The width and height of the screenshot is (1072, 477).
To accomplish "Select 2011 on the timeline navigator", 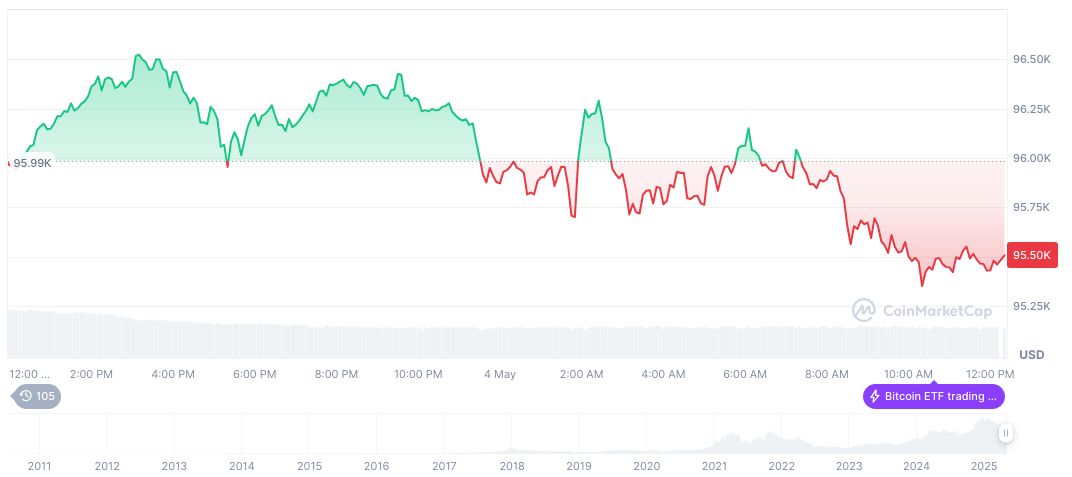I will click(x=39, y=466).
